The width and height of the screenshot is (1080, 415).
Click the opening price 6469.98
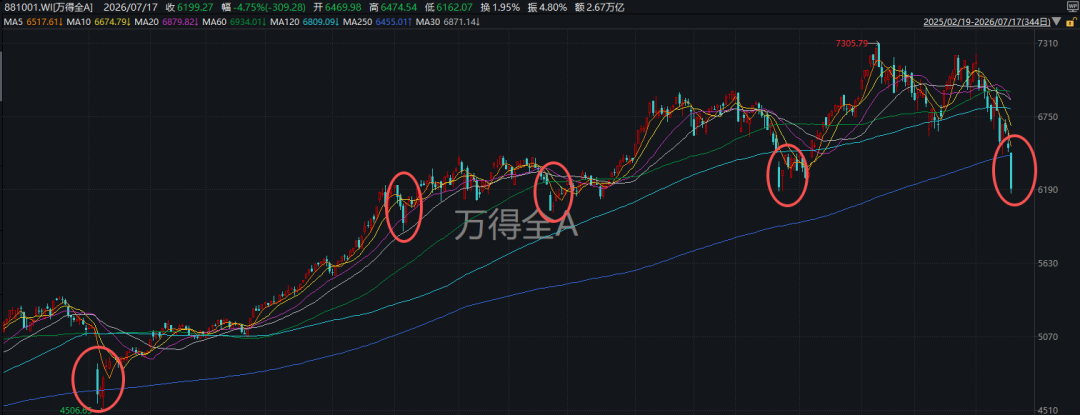pyautogui.click(x=342, y=9)
